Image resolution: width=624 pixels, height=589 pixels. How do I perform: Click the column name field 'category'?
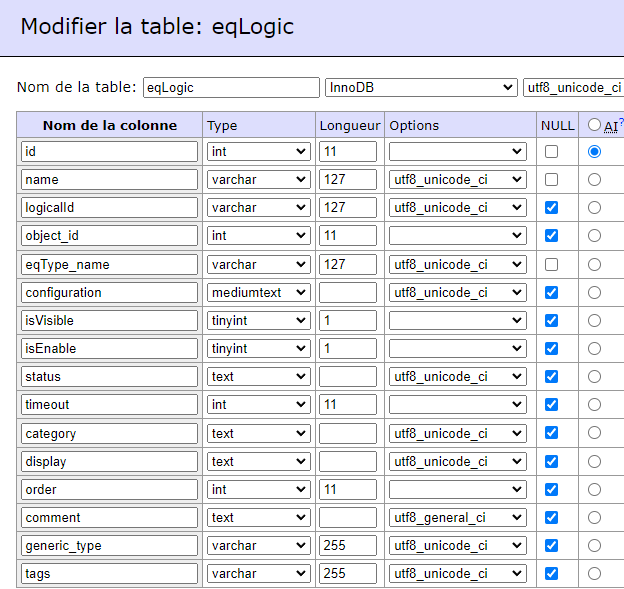(109, 433)
